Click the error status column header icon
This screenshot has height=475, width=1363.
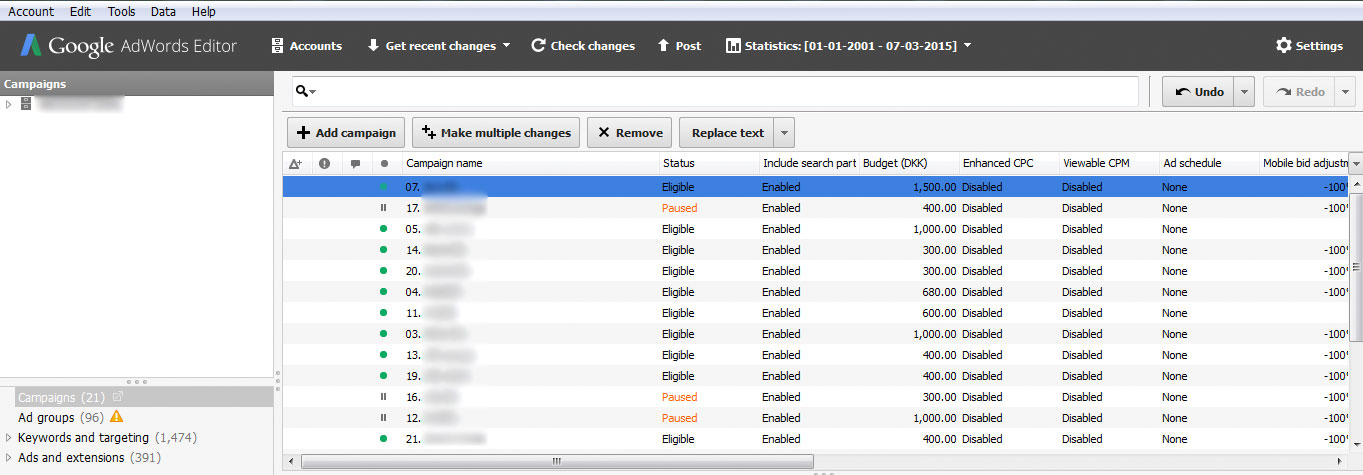pyautogui.click(x=324, y=163)
